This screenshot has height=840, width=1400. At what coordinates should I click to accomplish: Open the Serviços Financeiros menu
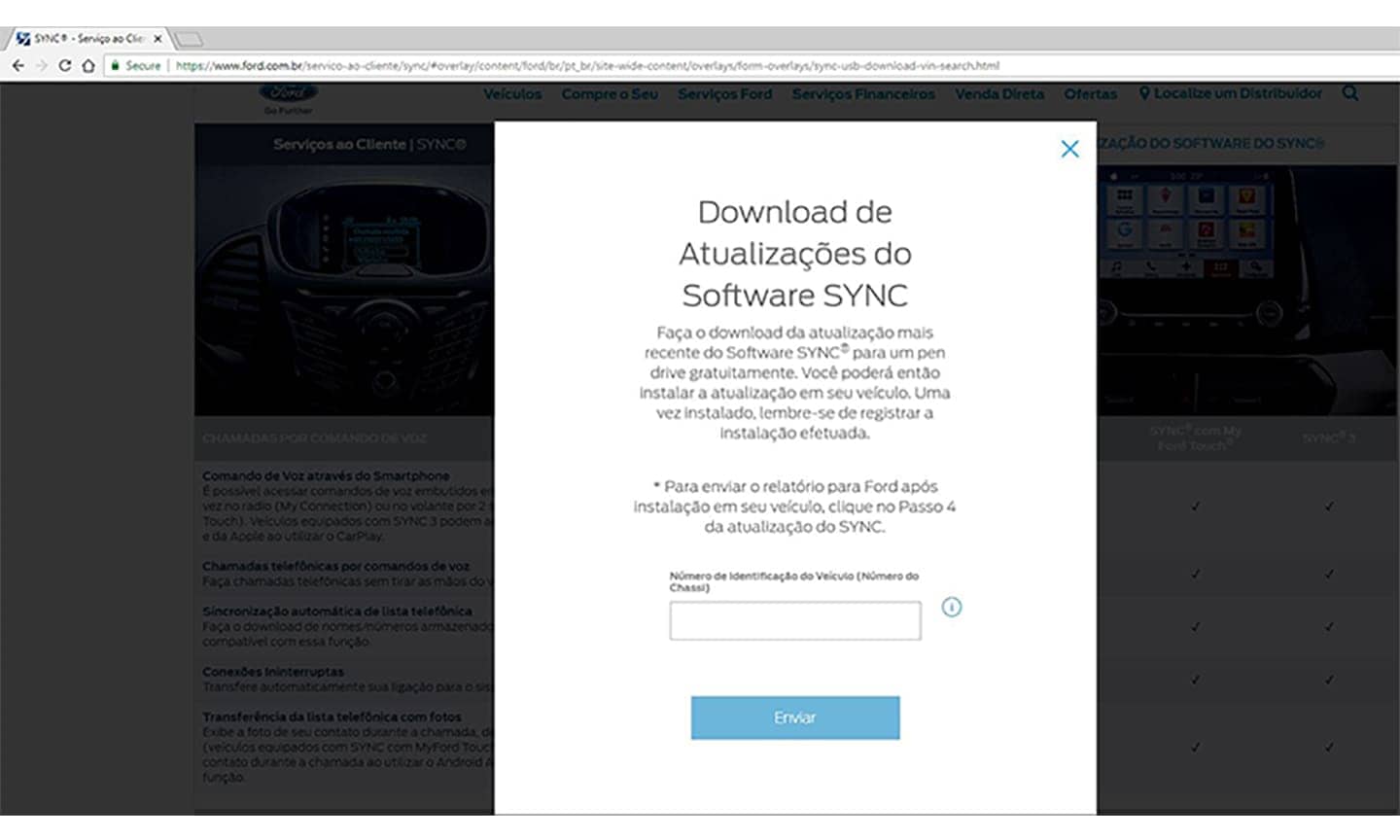(863, 94)
